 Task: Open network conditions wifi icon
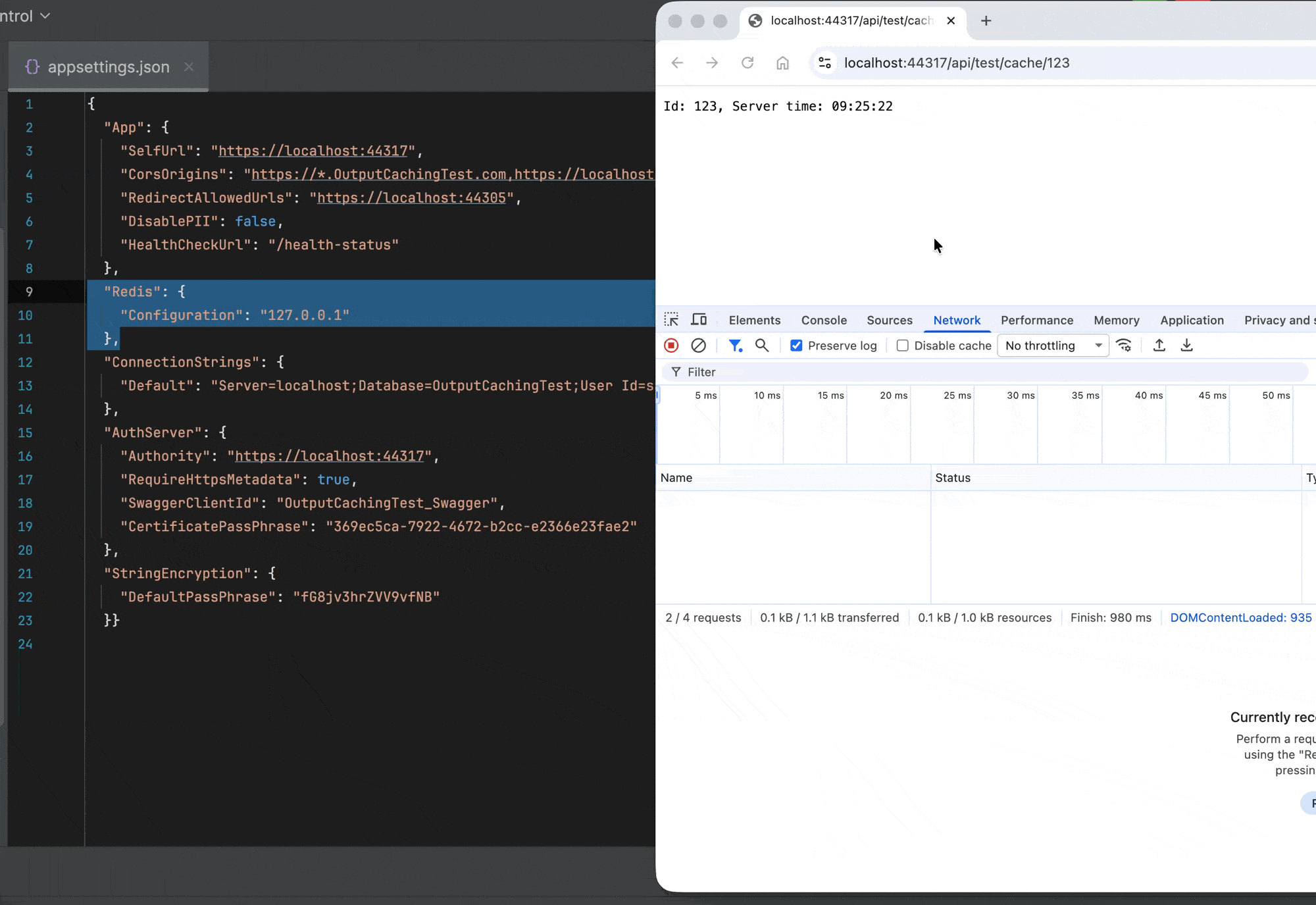point(1124,346)
